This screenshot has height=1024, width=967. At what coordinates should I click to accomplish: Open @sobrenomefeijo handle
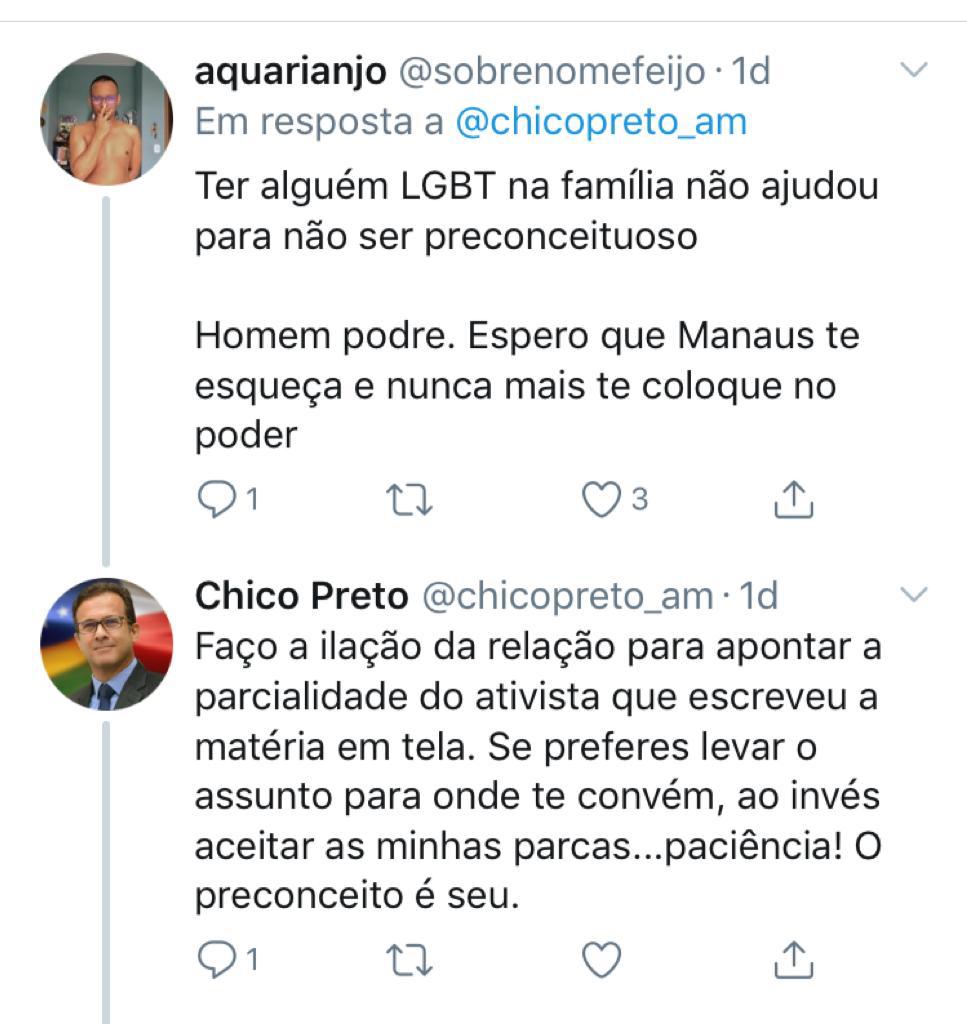552,71
